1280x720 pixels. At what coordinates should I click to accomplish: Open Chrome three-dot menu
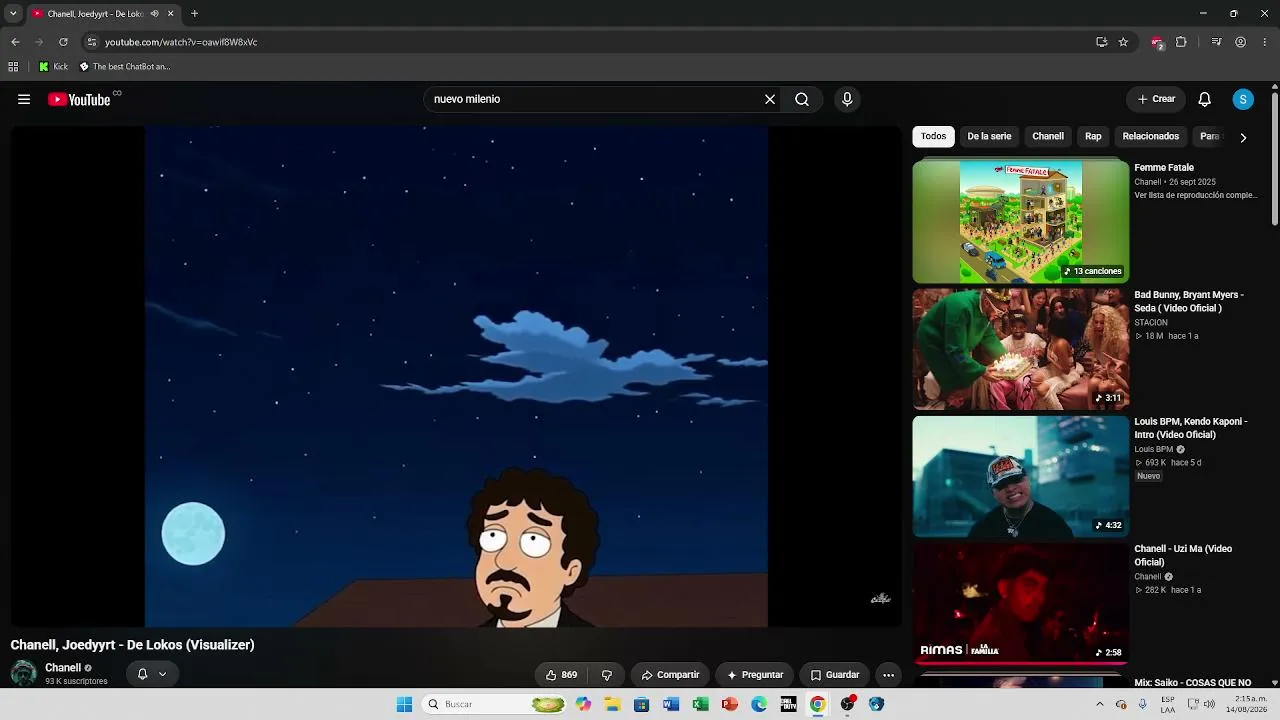point(1265,42)
